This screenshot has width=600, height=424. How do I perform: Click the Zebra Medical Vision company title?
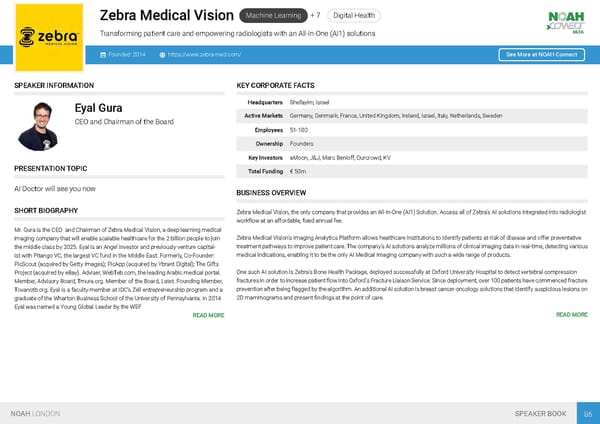166,15
